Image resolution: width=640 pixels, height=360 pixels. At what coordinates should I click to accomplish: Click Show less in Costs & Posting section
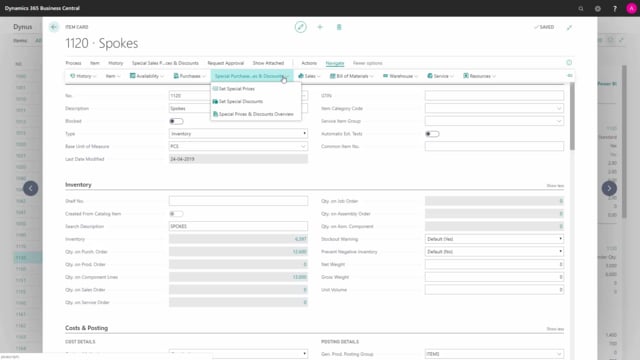coord(555,329)
